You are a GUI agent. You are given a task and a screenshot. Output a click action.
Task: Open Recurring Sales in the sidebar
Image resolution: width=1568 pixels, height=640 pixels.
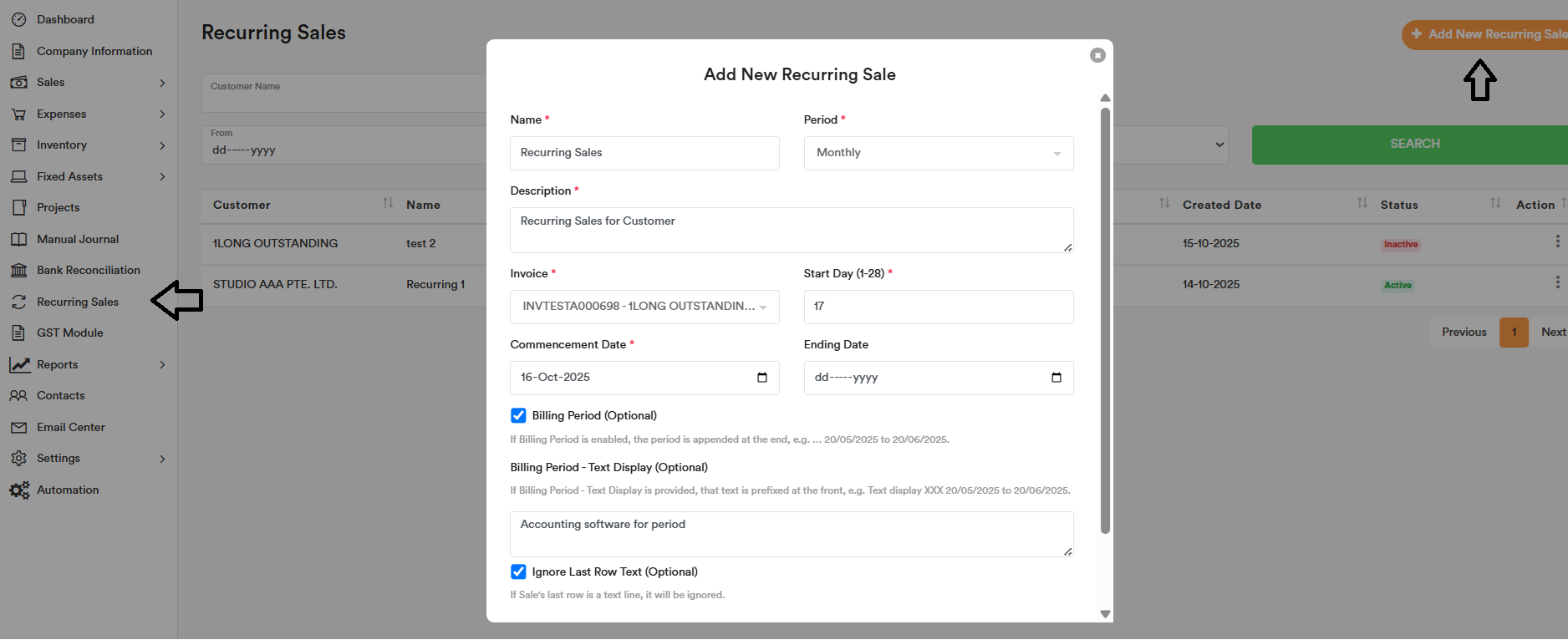pos(77,302)
